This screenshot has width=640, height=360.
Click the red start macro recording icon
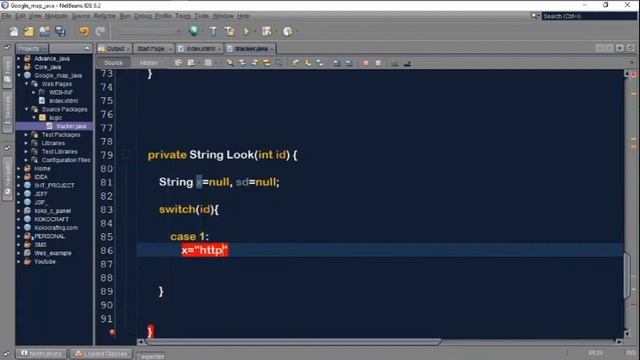point(366,63)
